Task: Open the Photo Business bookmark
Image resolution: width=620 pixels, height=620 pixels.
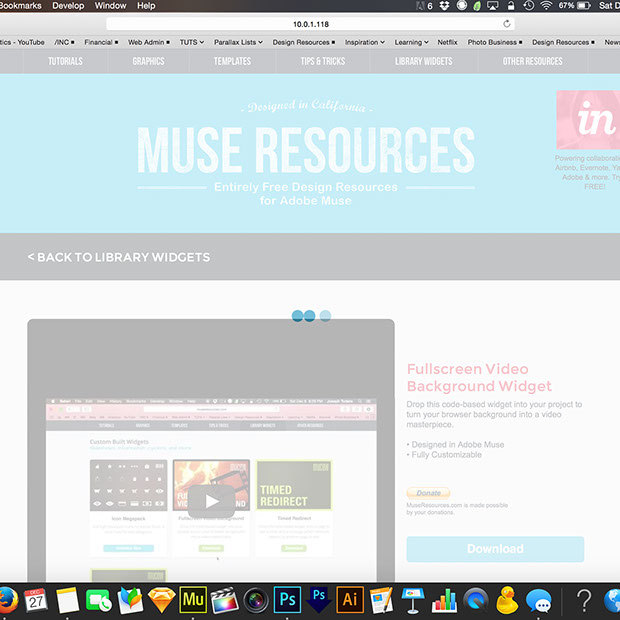Action: click(495, 42)
